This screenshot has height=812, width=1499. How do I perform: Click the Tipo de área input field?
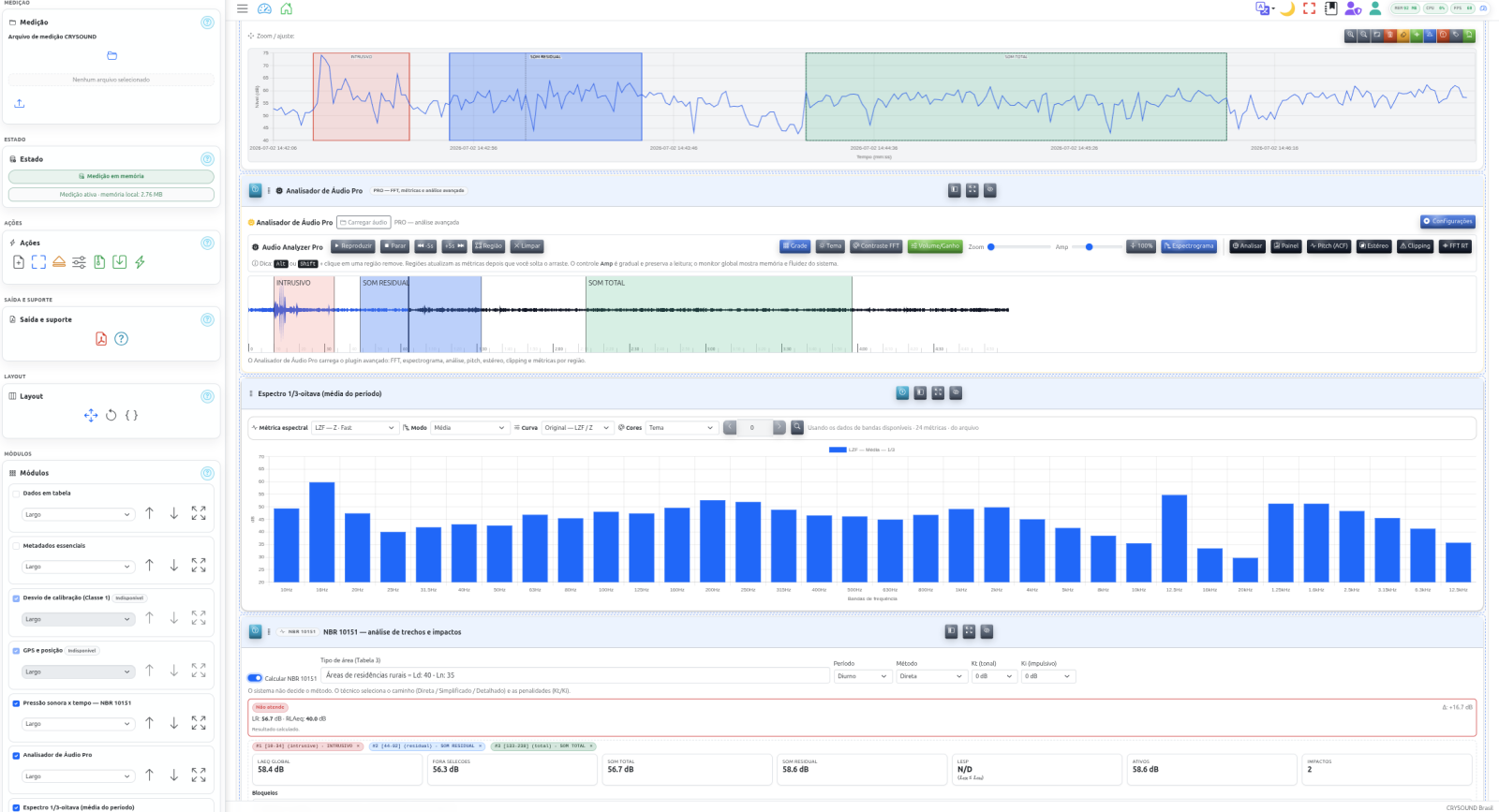click(x=574, y=675)
